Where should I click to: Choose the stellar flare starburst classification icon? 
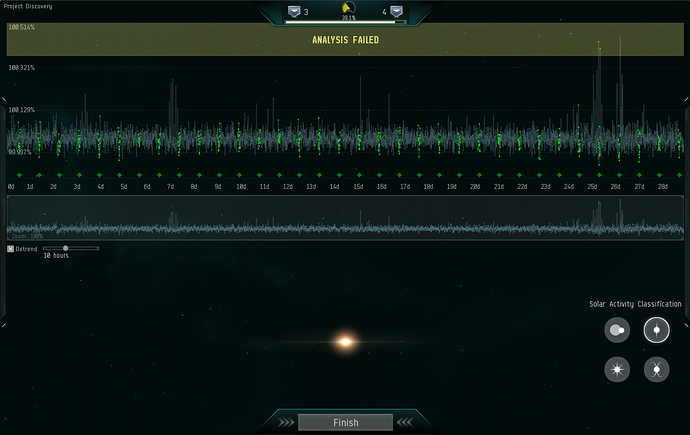coord(617,369)
